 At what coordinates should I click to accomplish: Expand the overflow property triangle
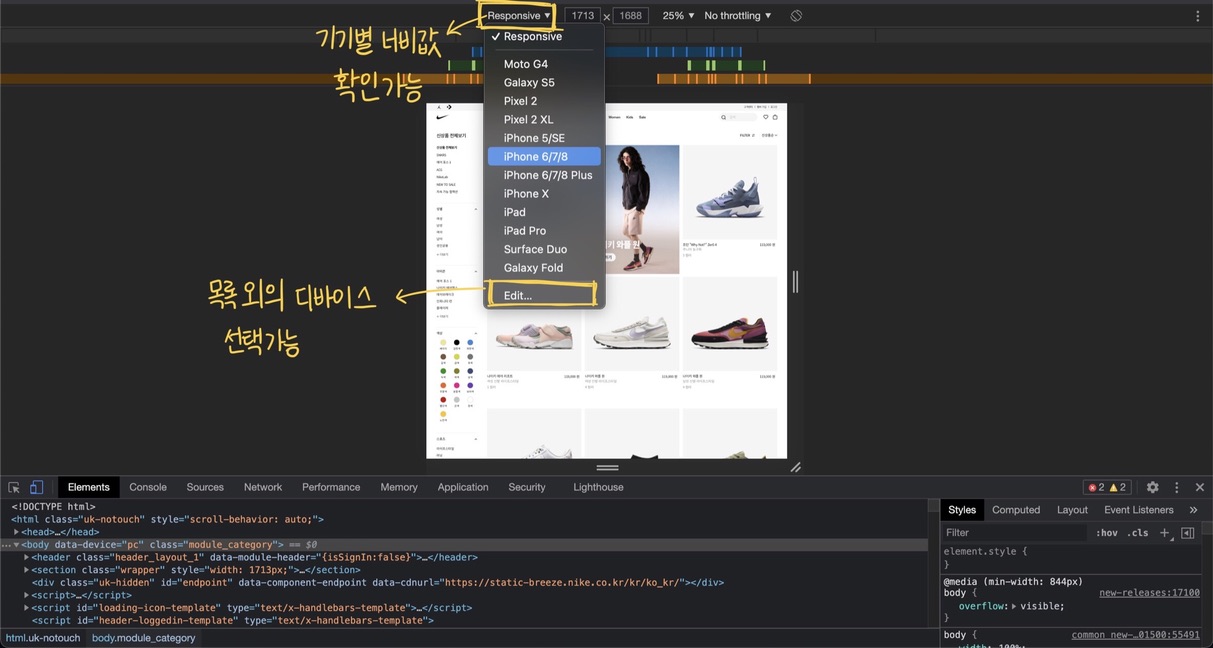tap(1013, 606)
